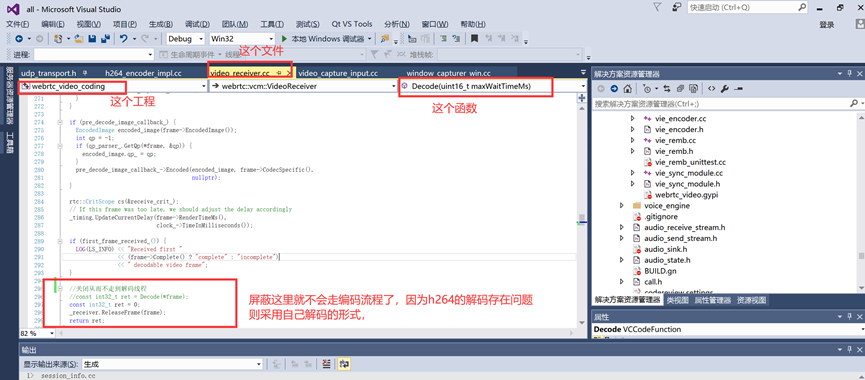Expand the audio_receive_stream.h node
865x380 pixels.
tap(622, 227)
